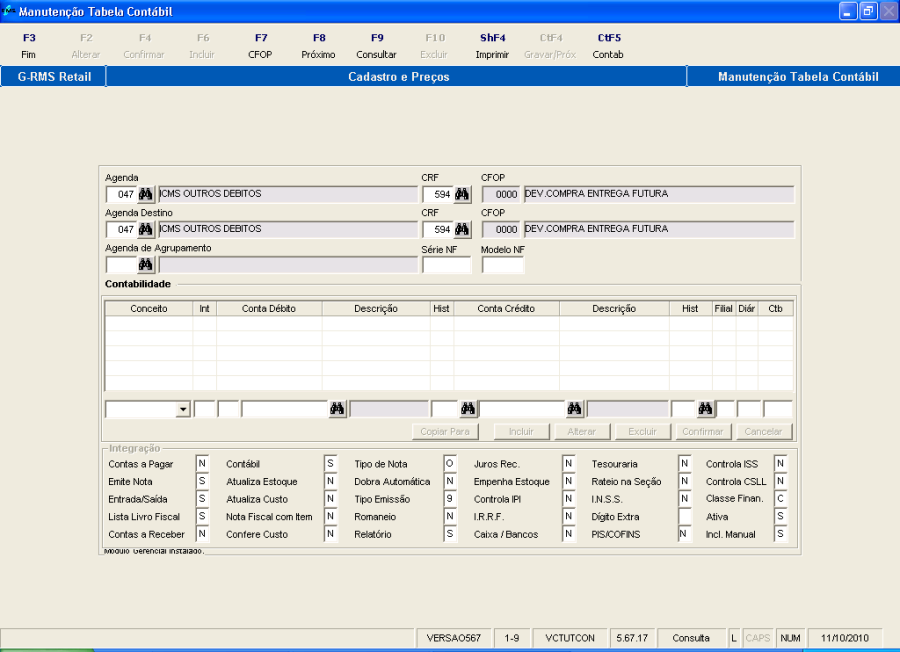This screenshot has height=652, width=900.
Task: Print using the ShF4 Imprimir command
Action: (x=492, y=46)
